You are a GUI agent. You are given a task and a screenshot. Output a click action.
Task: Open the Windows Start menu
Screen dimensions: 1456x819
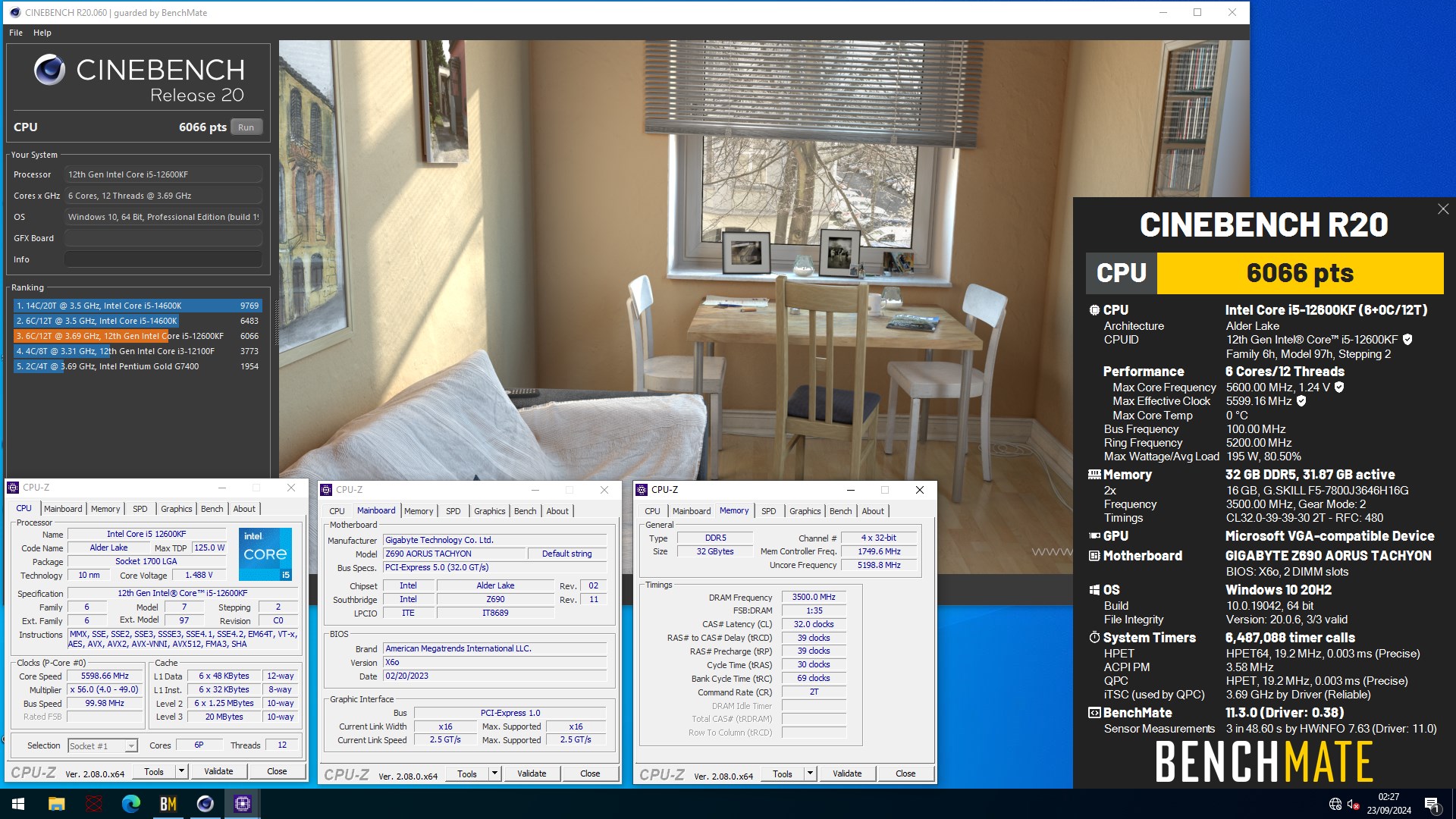18,804
